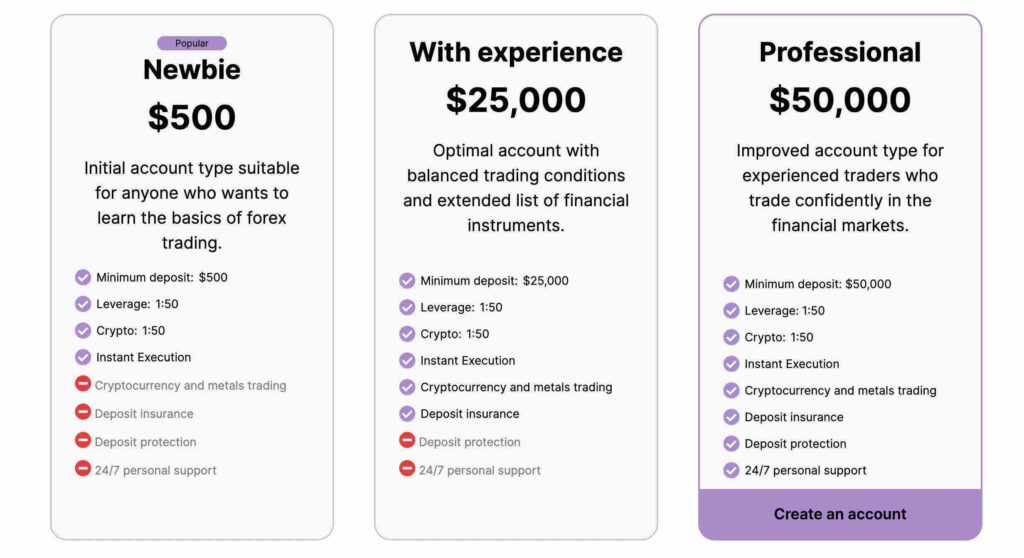This screenshot has height=558, width=1024.
Task: Click the check icon beside With experience's Deposit insurance
Action: coord(407,413)
